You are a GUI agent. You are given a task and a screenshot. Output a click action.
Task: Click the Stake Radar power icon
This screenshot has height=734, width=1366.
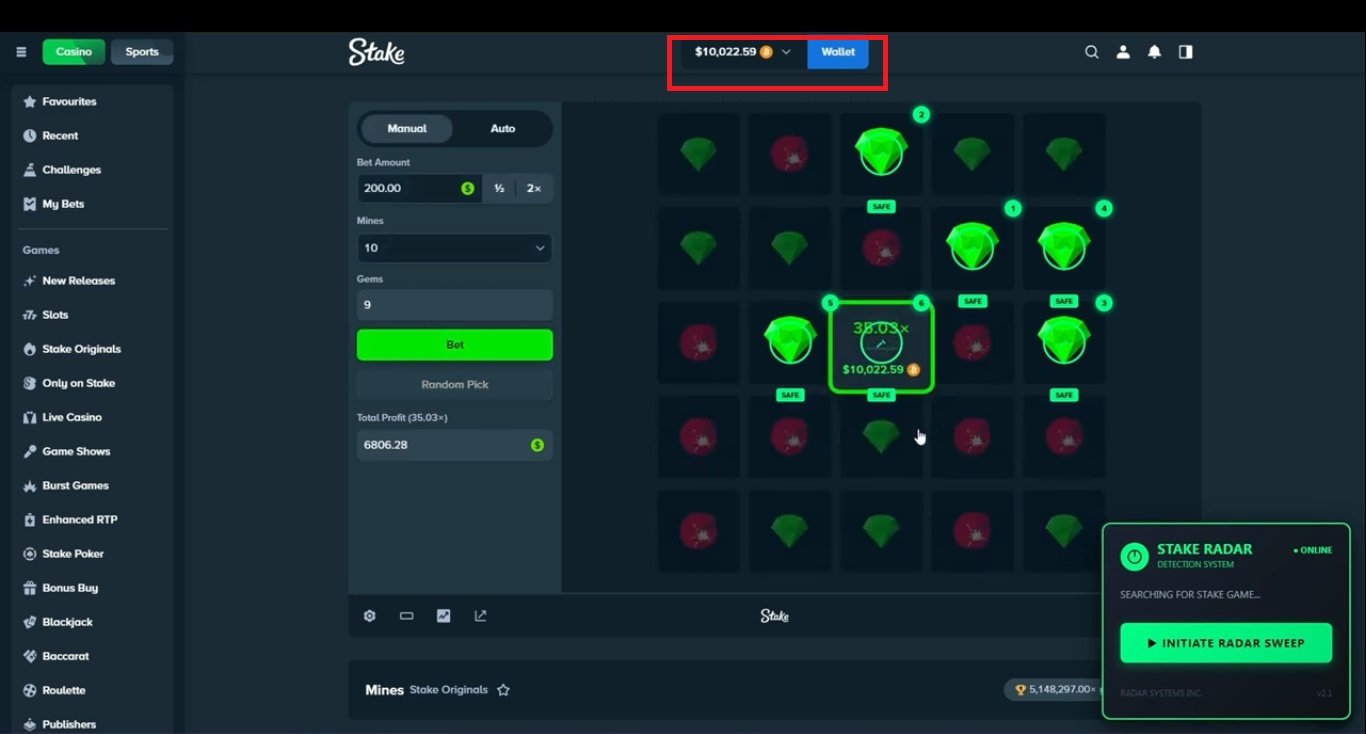pyautogui.click(x=1134, y=556)
